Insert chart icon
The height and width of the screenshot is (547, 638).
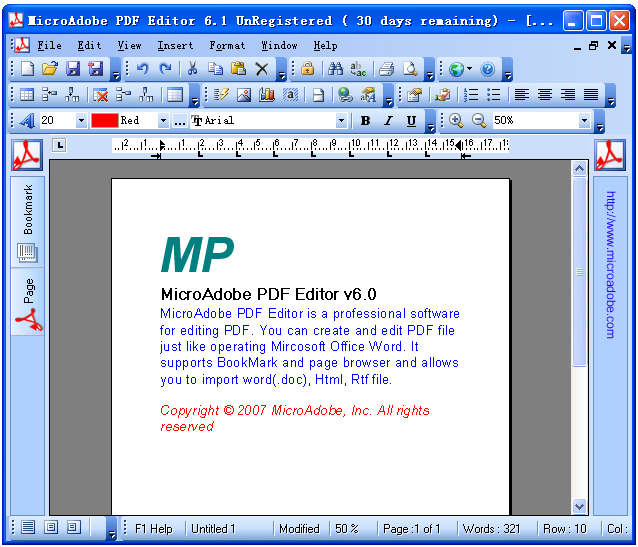267,95
